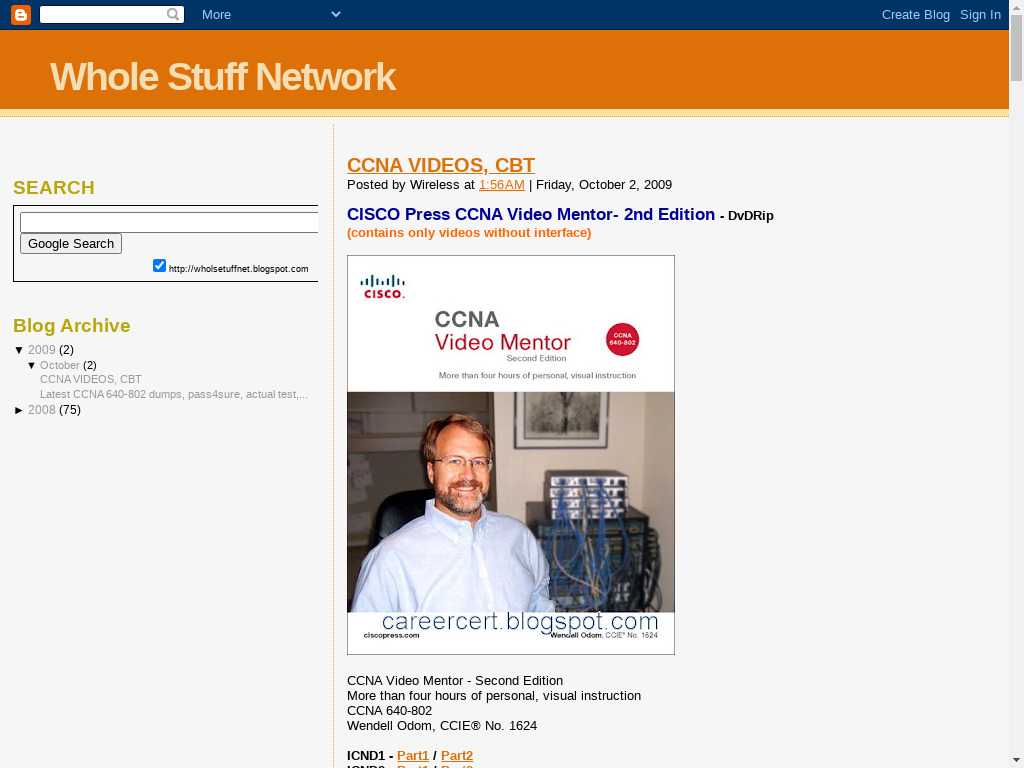Click the magnifier icon in navbar search

[x=174, y=14]
